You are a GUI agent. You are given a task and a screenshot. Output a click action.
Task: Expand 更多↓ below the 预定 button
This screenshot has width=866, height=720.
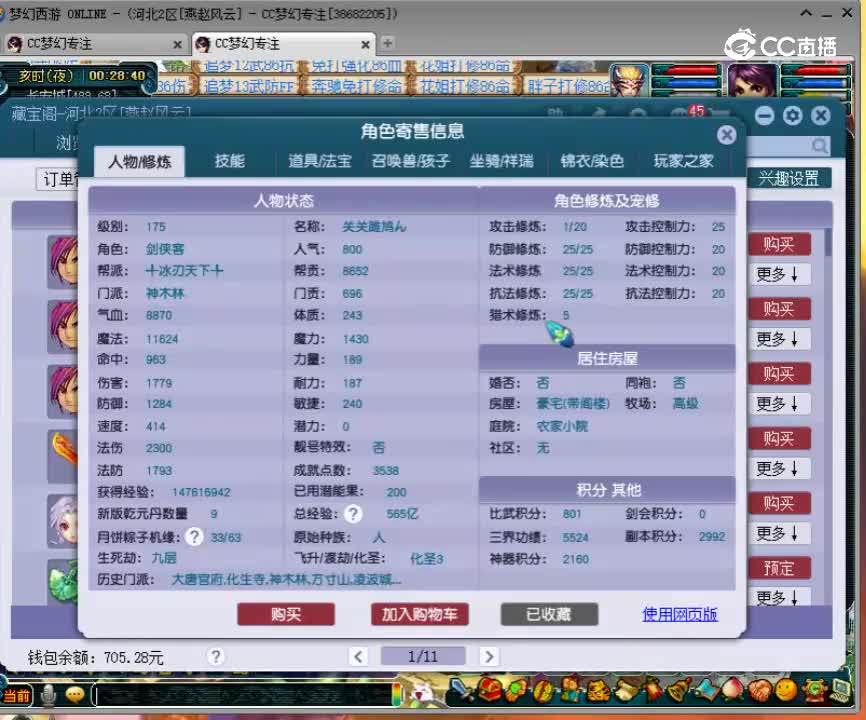coord(778,597)
